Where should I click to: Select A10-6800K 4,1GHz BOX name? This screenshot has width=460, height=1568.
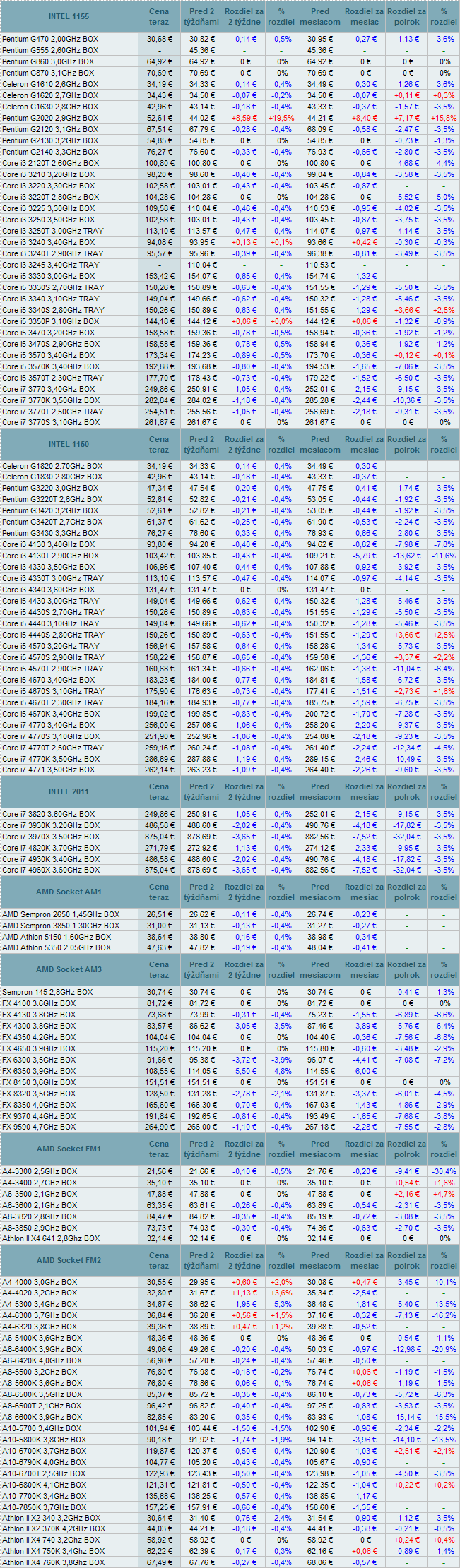click(x=45, y=1485)
